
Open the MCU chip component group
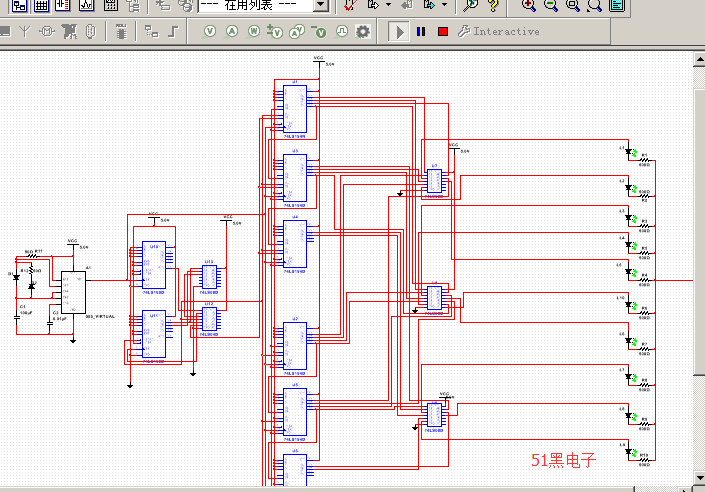(x=121, y=31)
